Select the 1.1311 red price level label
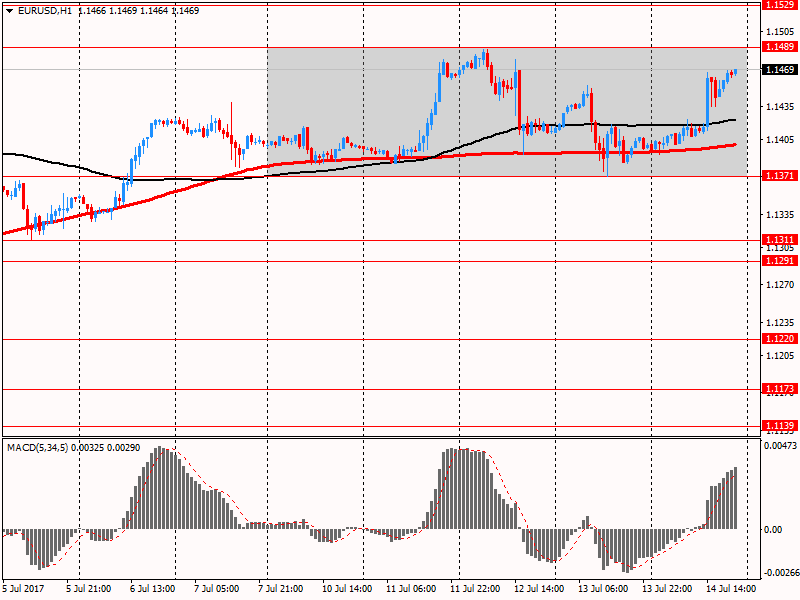The width and height of the screenshot is (800, 600). [780, 240]
